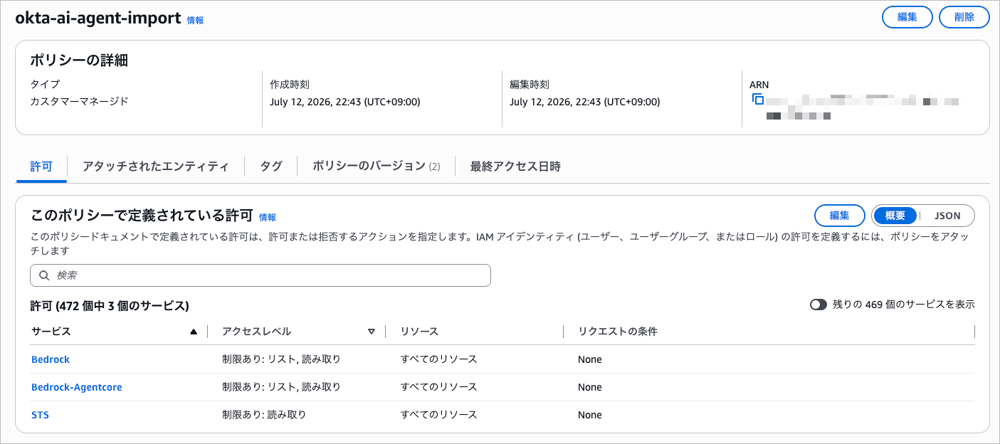Open the 許可 tab

pyautogui.click(x=41, y=166)
